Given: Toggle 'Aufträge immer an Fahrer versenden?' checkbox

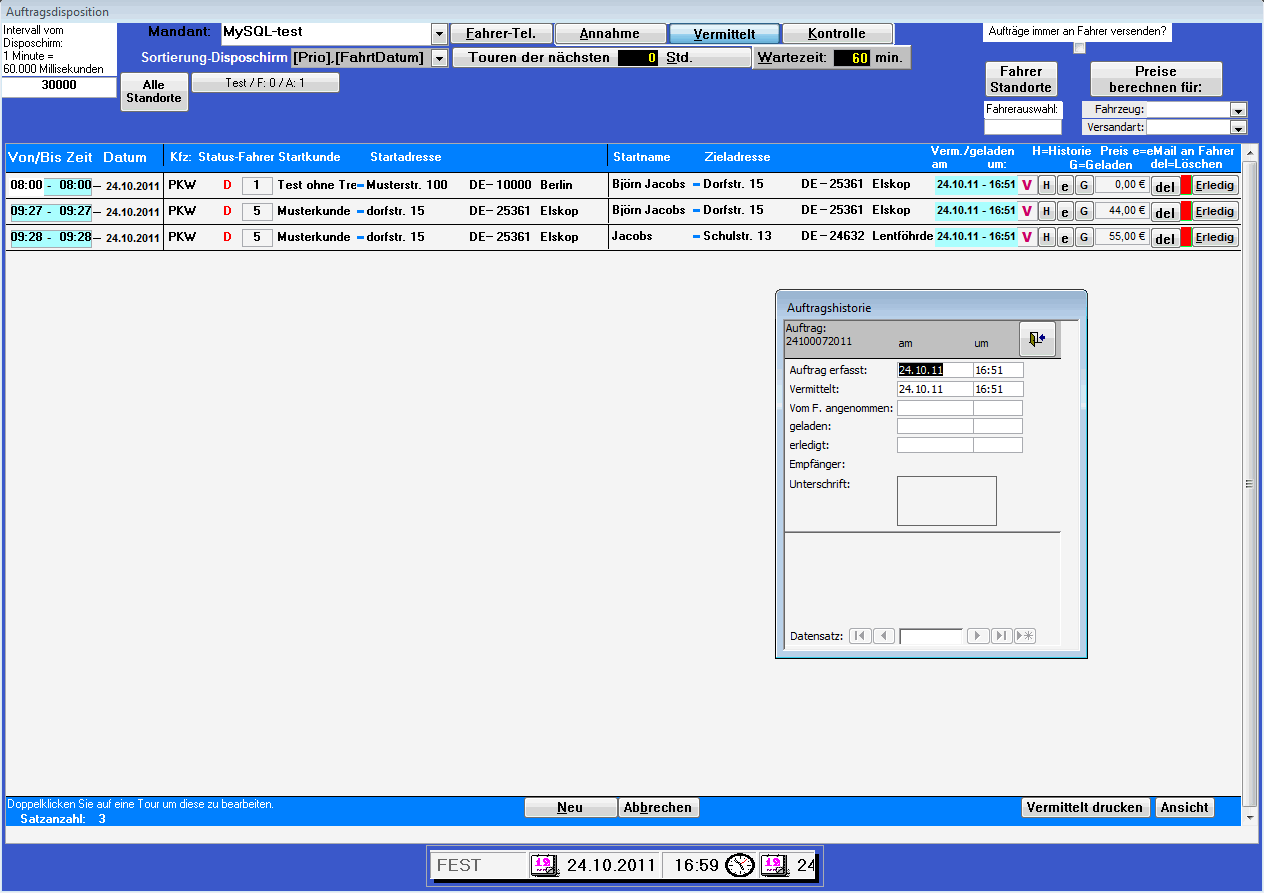Looking at the screenshot, I should click(x=1079, y=47).
